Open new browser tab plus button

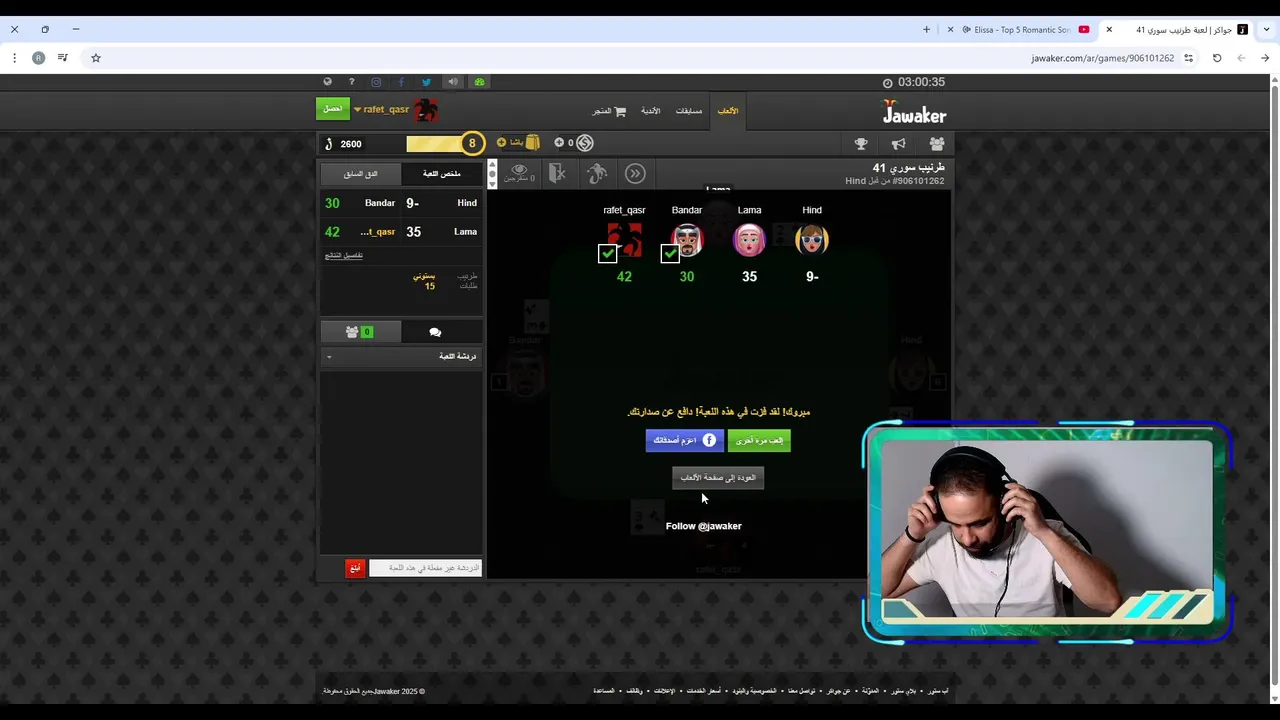pyautogui.click(x=926, y=30)
